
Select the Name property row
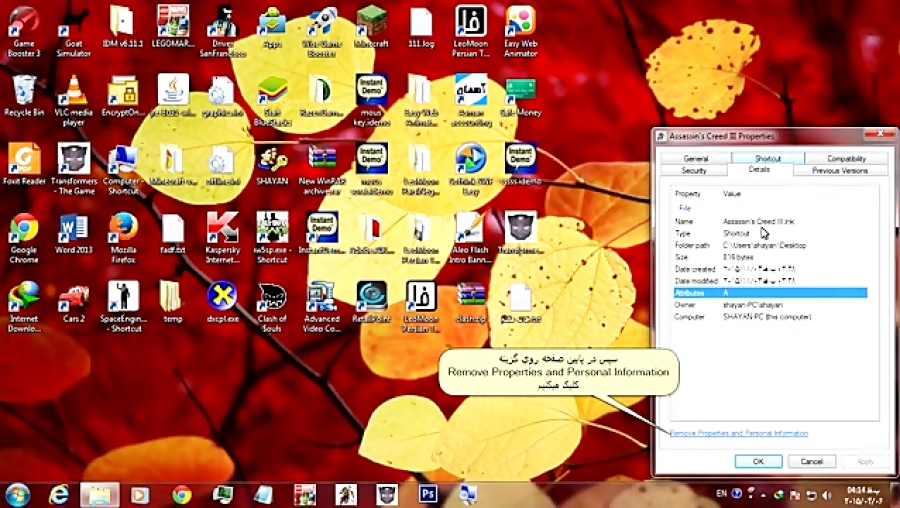click(770, 222)
